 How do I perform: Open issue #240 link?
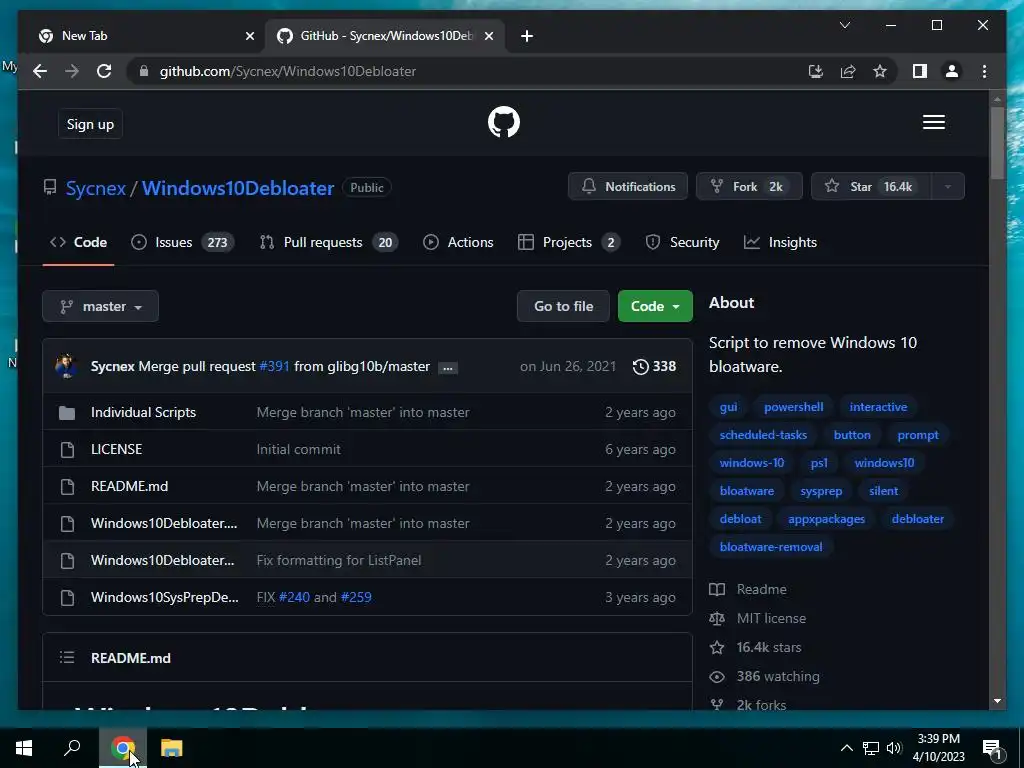[294, 598]
